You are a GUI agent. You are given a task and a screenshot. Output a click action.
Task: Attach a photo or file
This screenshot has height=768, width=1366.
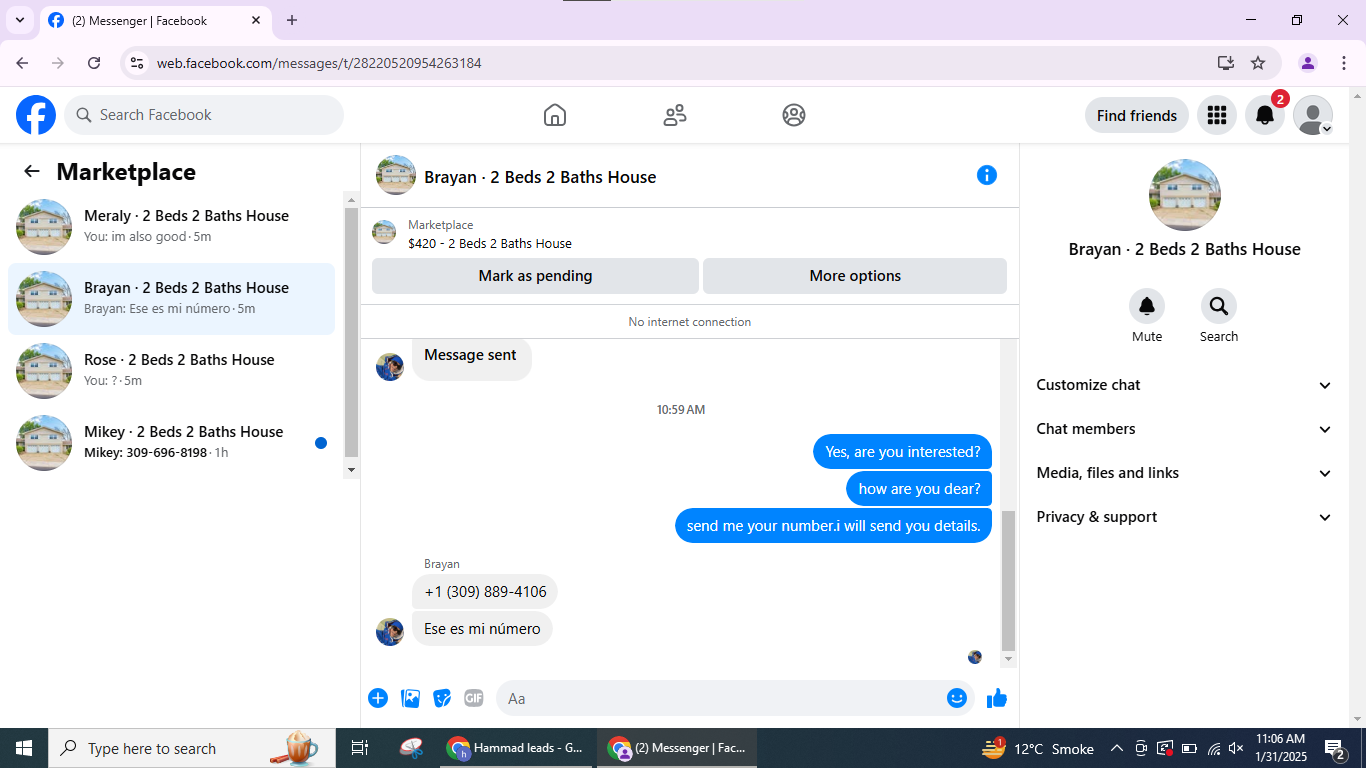click(410, 698)
